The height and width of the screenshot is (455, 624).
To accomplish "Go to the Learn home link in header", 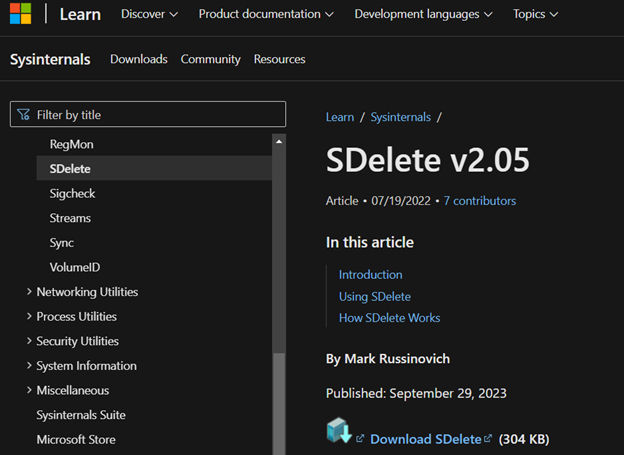I will click(80, 14).
